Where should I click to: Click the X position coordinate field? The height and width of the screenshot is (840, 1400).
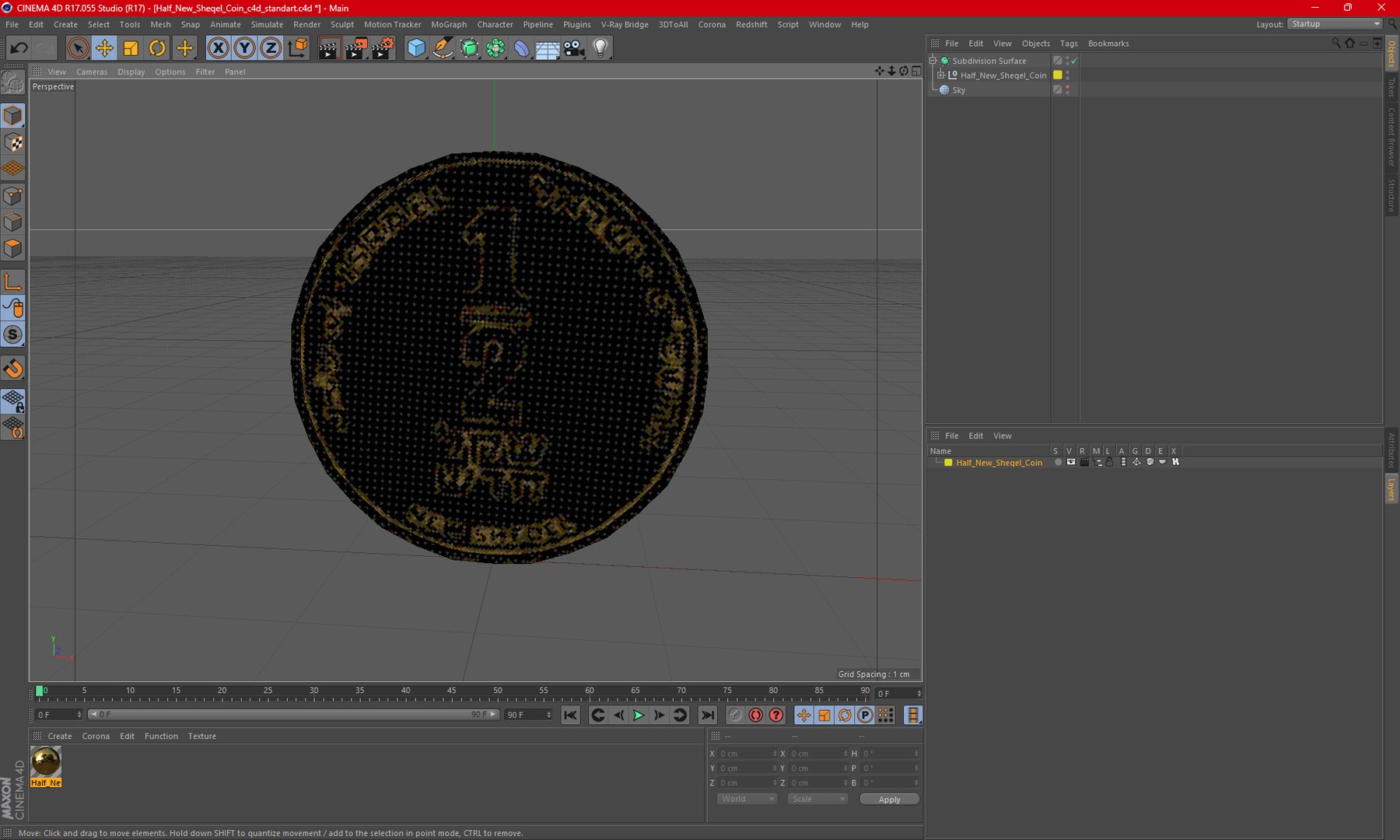(747, 754)
